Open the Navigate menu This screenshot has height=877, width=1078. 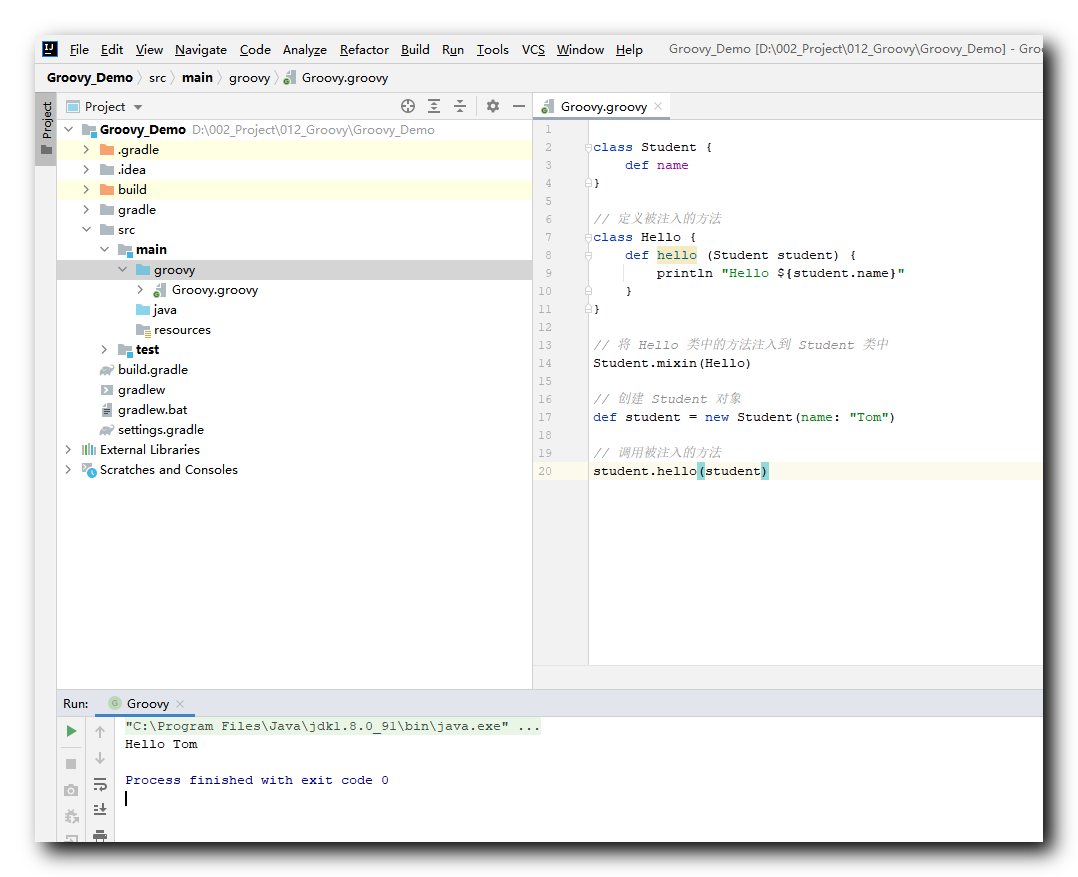click(x=201, y=49)
